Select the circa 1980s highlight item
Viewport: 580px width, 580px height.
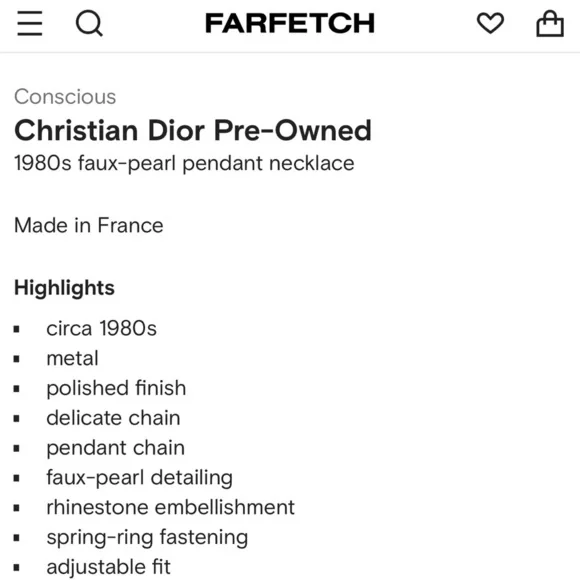click(x=101, y=328)
